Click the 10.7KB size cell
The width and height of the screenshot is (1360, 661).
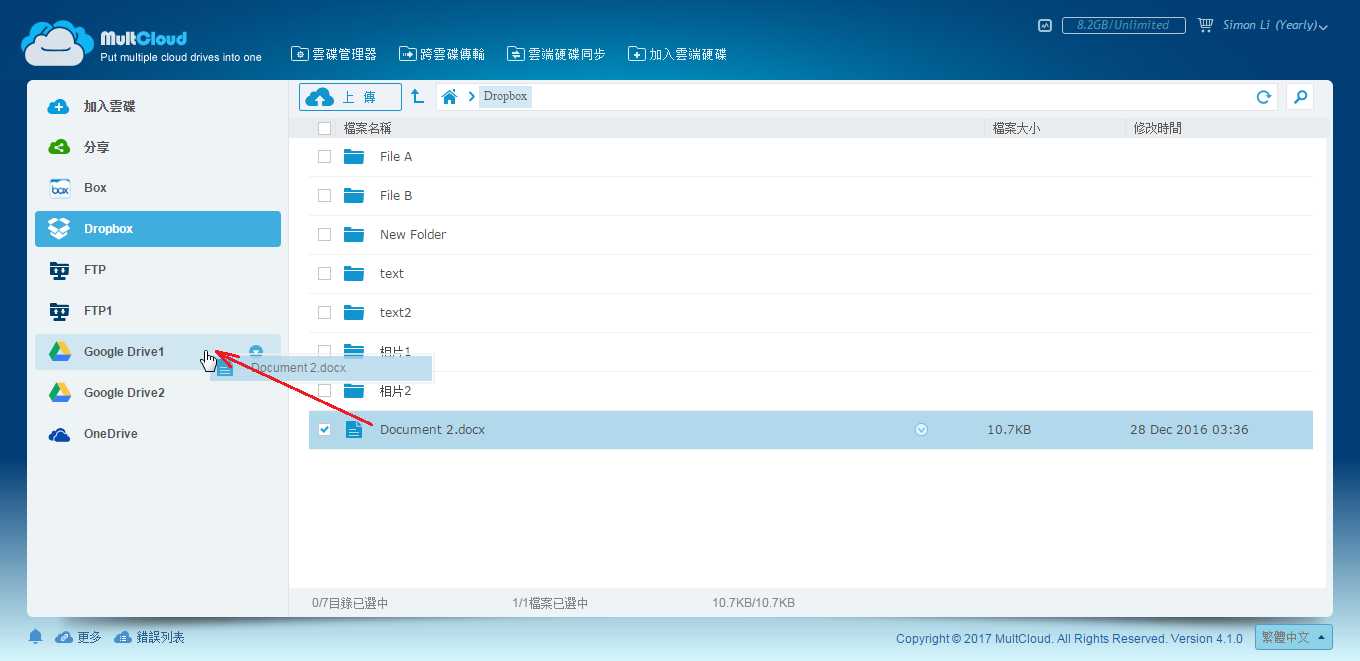(1009, 430)
